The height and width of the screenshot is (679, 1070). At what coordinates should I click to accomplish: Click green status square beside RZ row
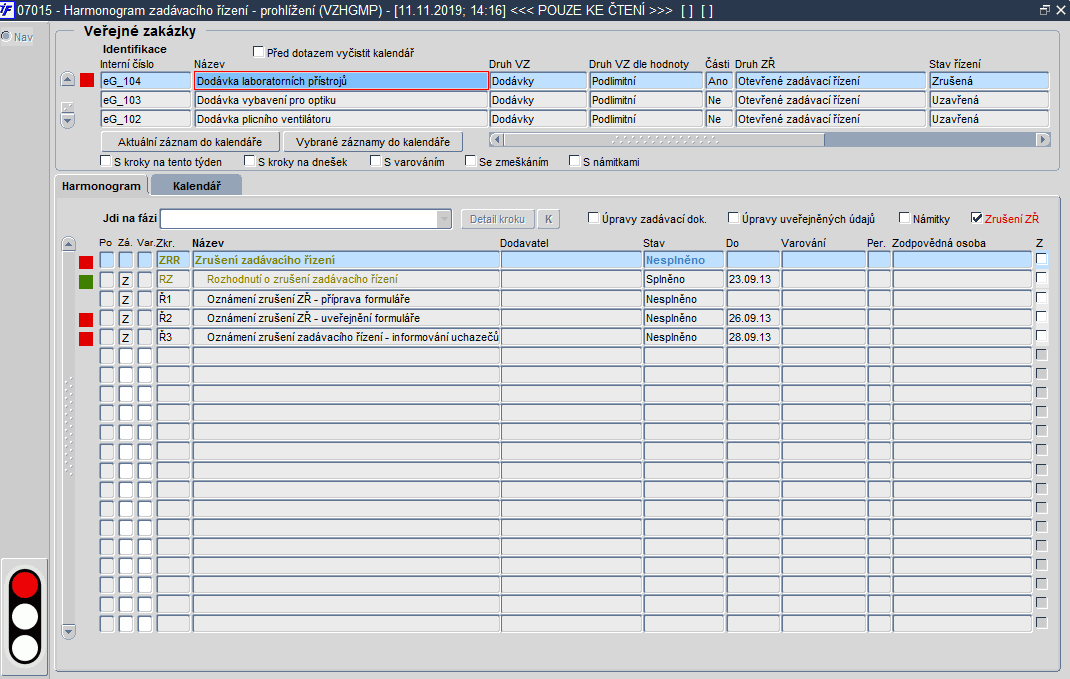pos(86,281)
